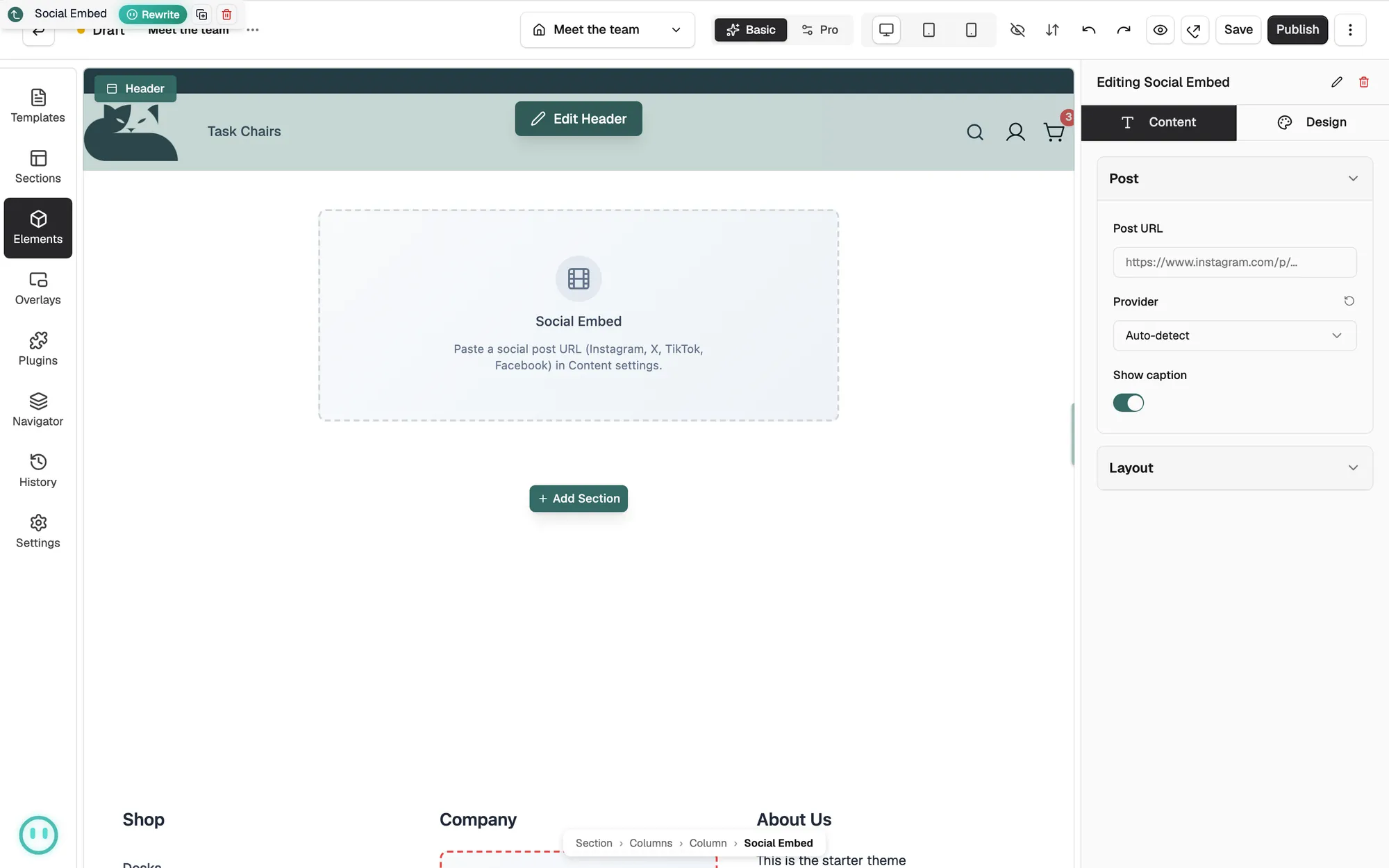Click the account user icon
Screen dimensions: 1389x868
[x=1015, y=132]
